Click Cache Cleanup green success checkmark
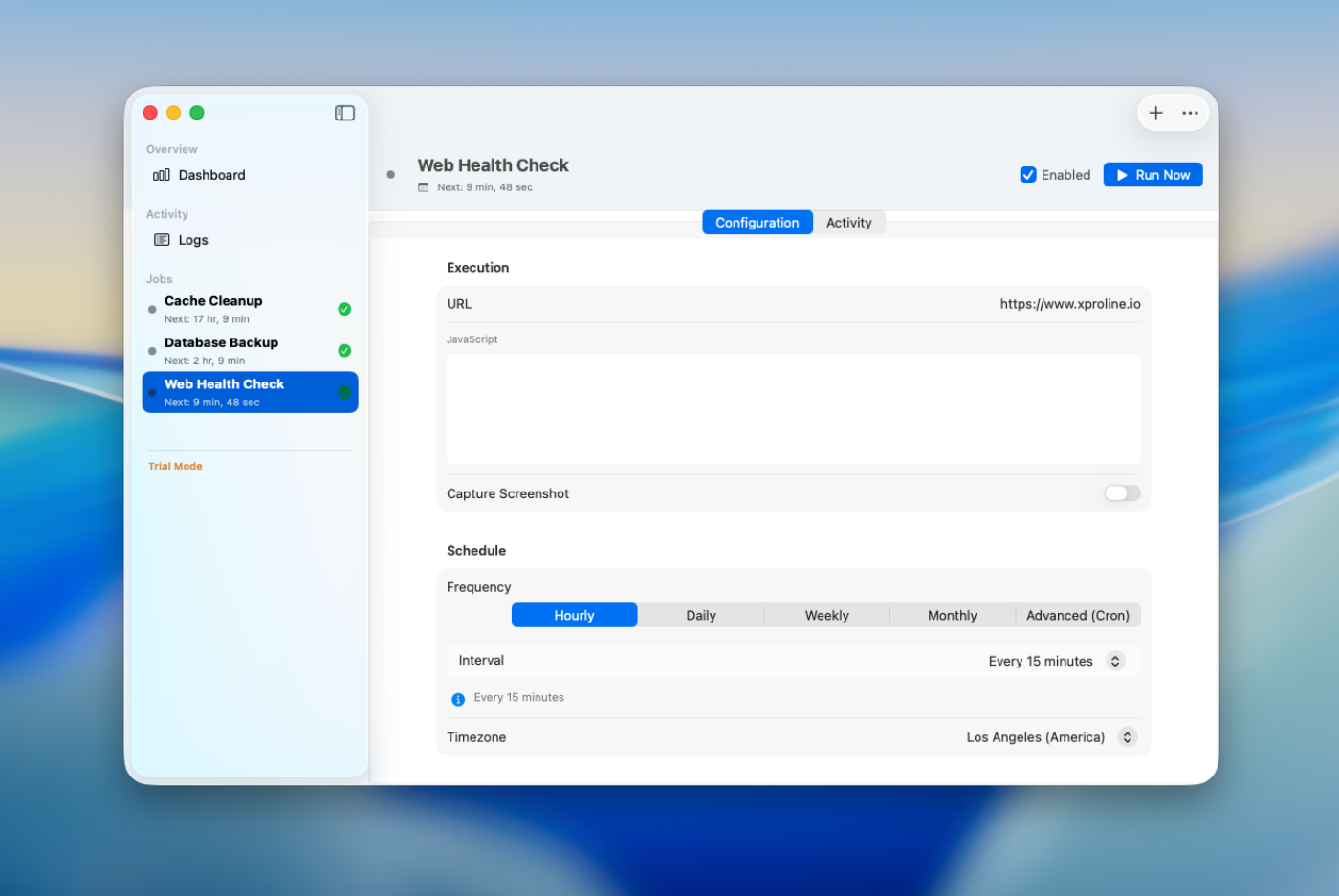 tap(344, 309)
